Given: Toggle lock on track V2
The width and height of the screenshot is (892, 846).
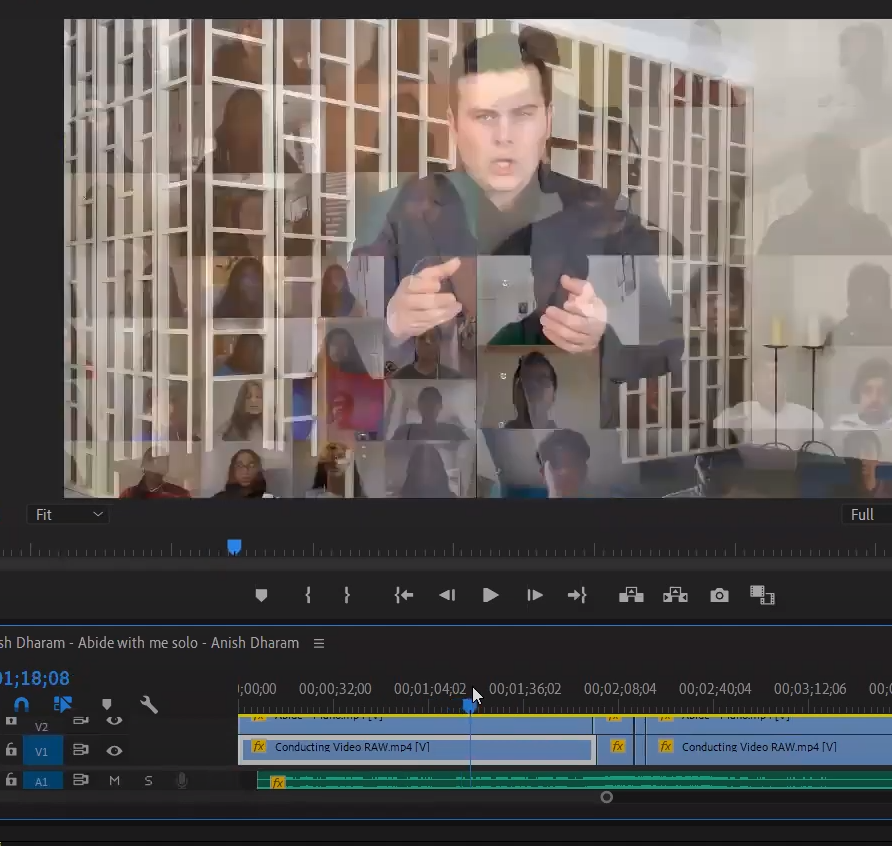Looking at the screenshot, I should point(11,720).
